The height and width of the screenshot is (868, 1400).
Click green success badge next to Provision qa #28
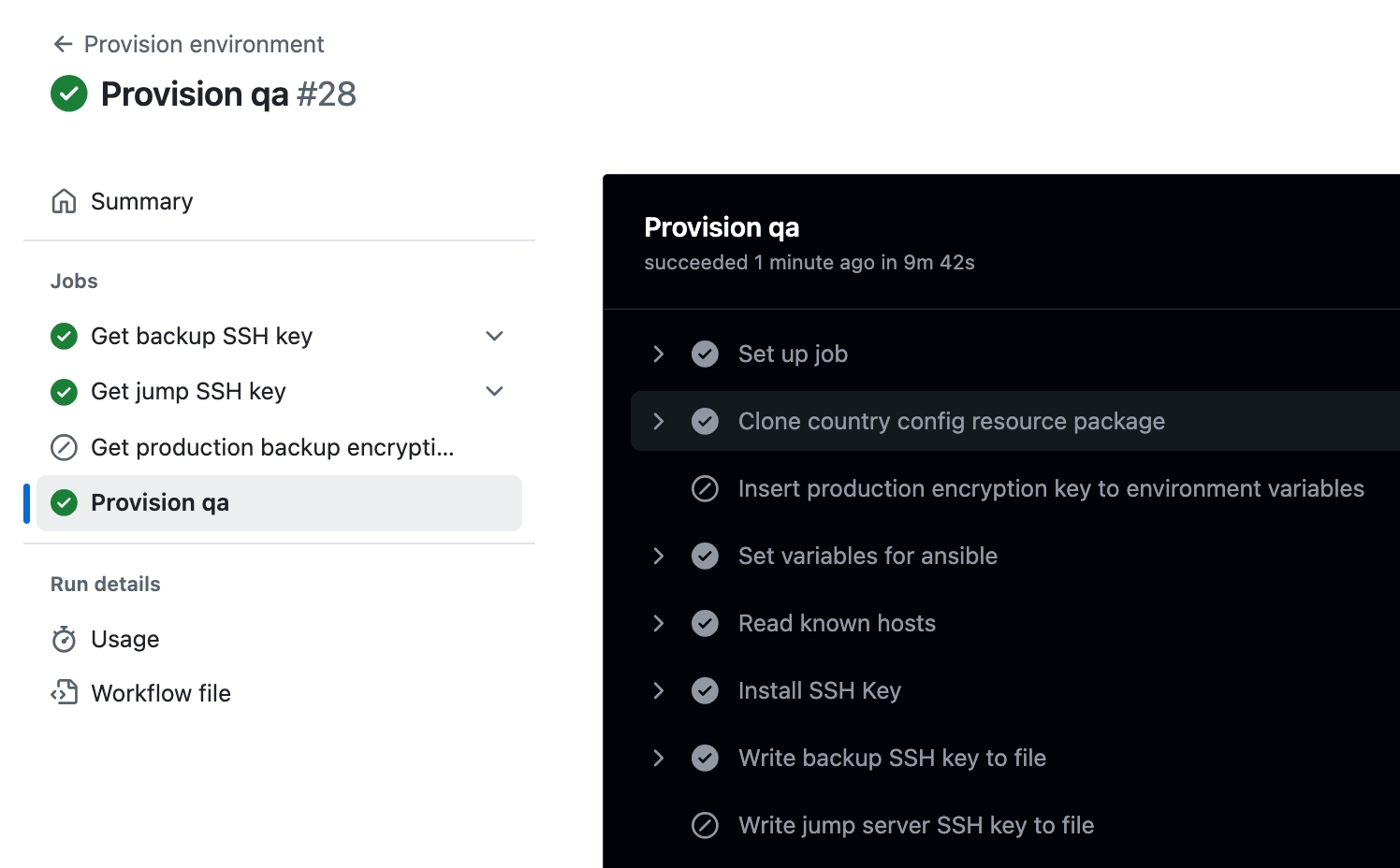(68, 94)
